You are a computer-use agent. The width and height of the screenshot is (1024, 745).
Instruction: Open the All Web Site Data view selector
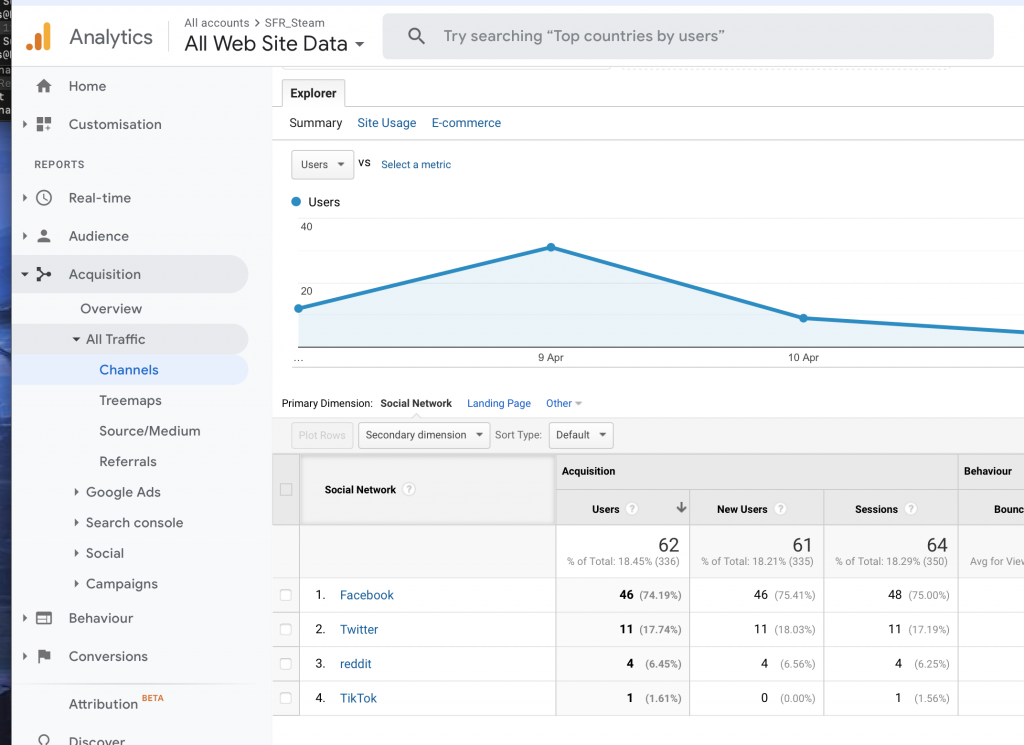click(274, 43)
